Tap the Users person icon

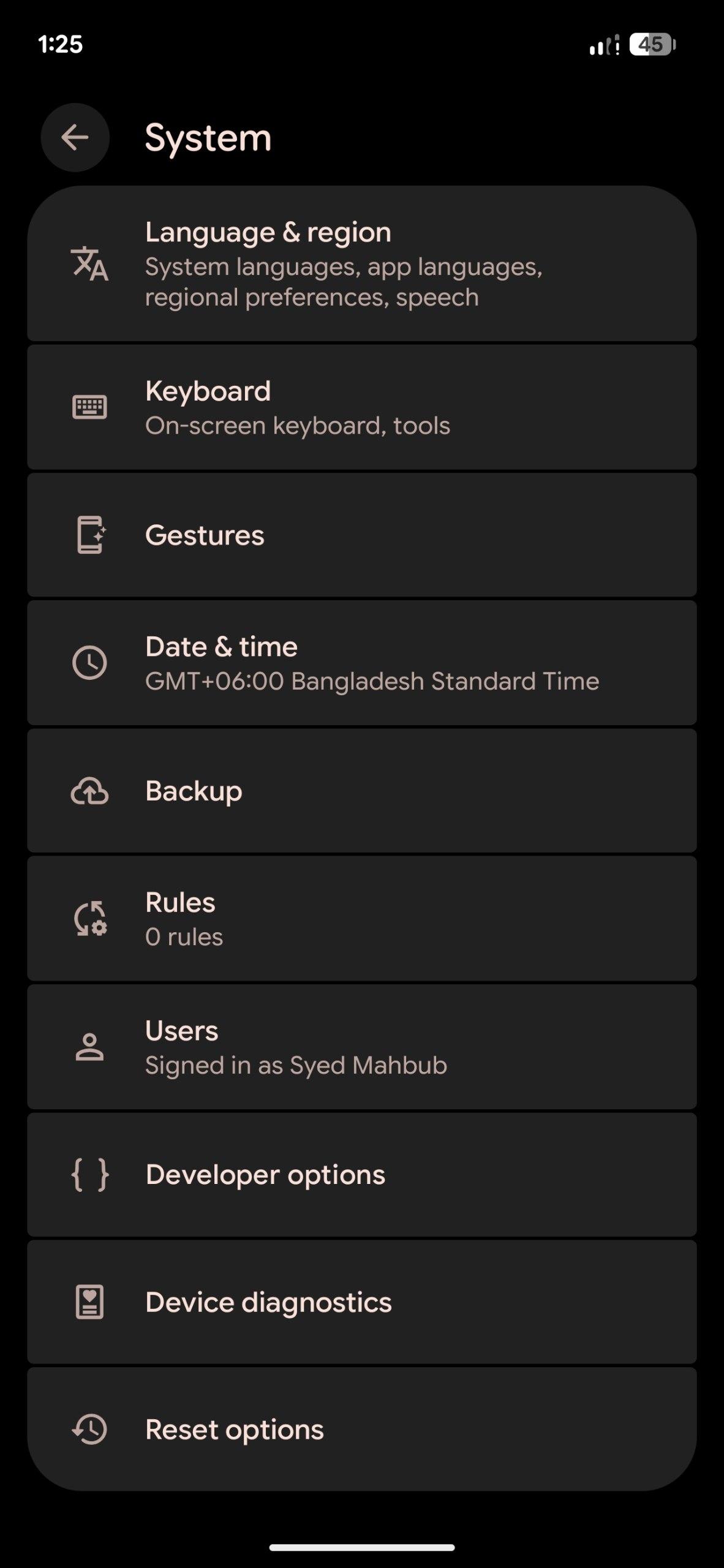coord(89,1047)
